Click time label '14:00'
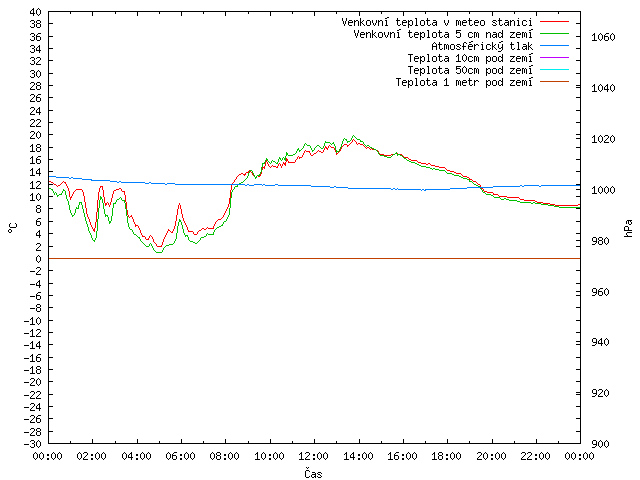 (x=358, y=456)
